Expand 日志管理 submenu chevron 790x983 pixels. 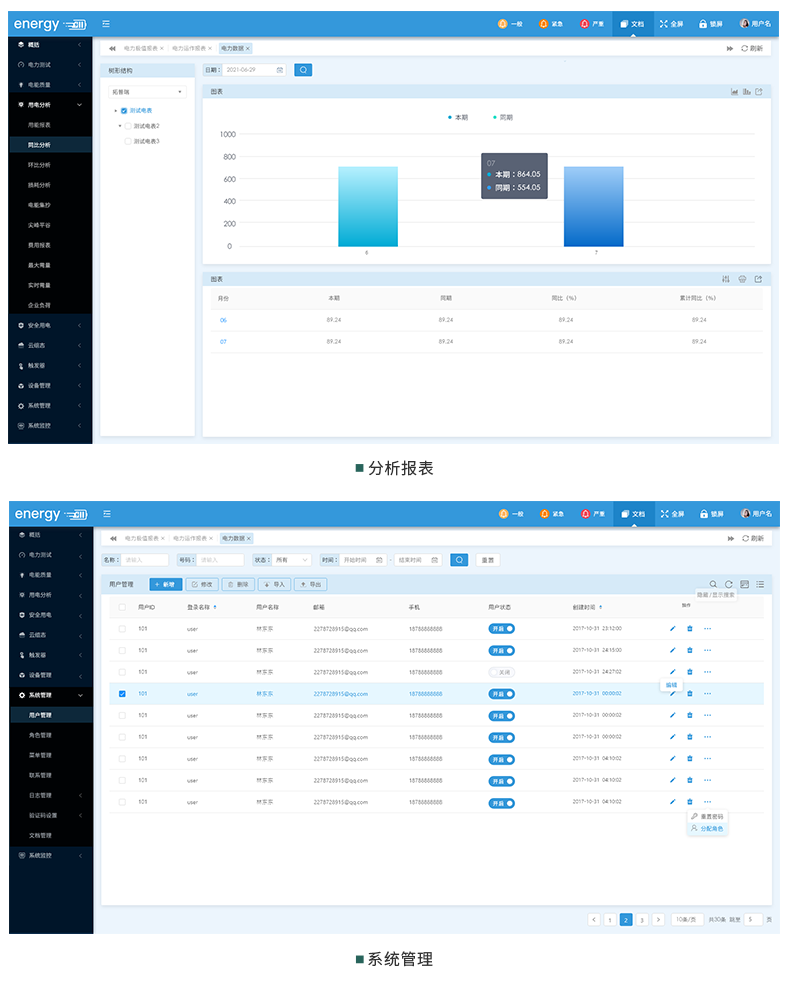click(80, 796)
